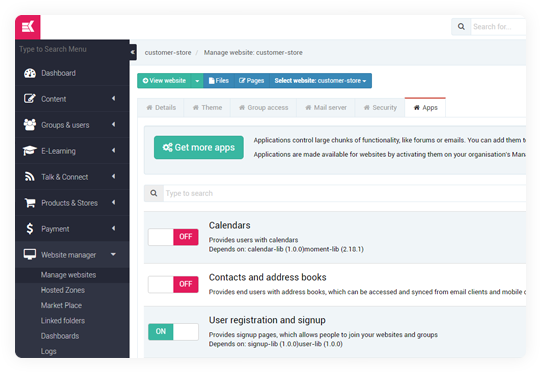This screenshot has width=541, height=373.
Task: Open the View website dropdown caret
Action: tap(197, 81)
